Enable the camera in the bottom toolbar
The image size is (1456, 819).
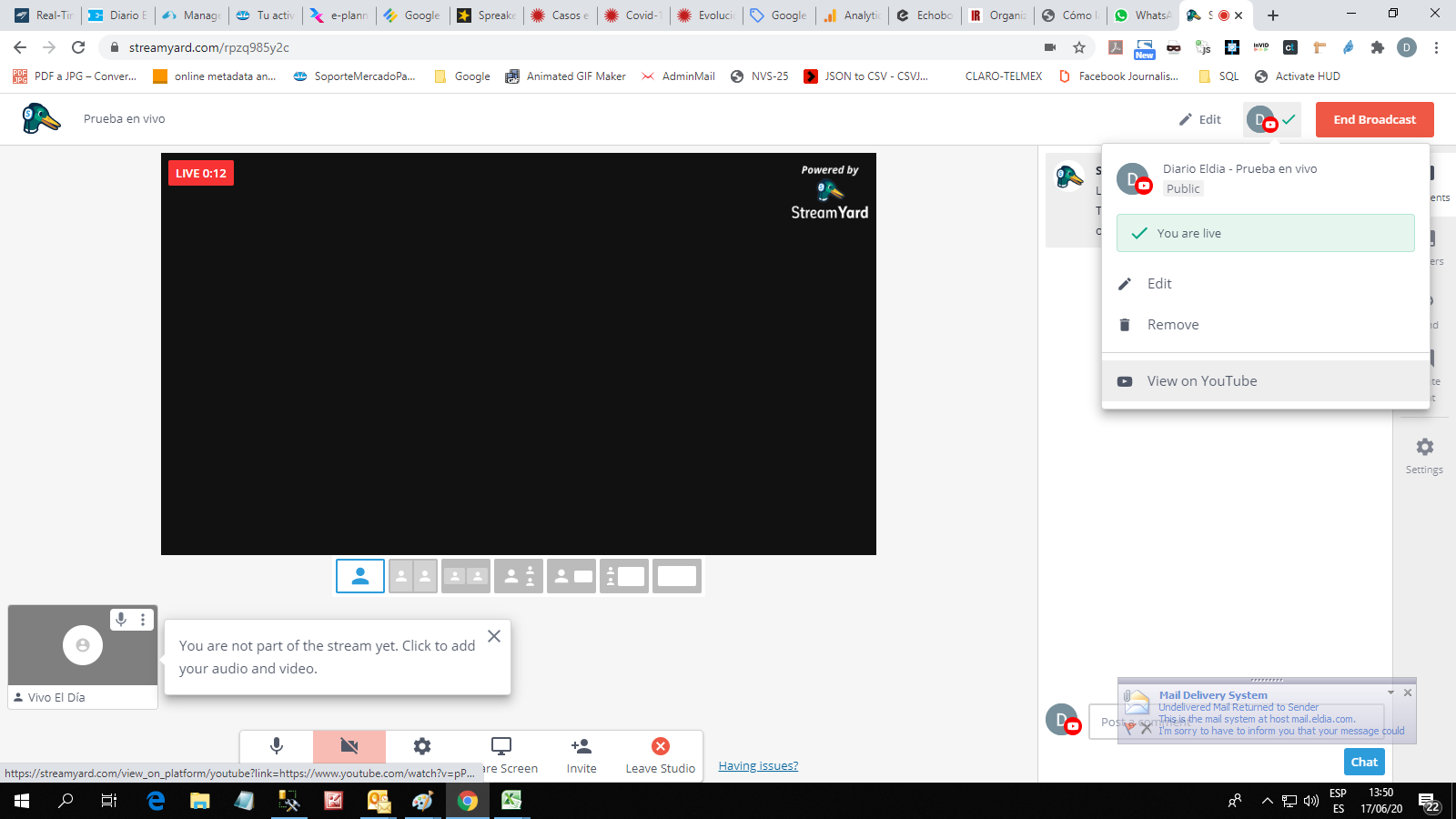pos(349,745)
